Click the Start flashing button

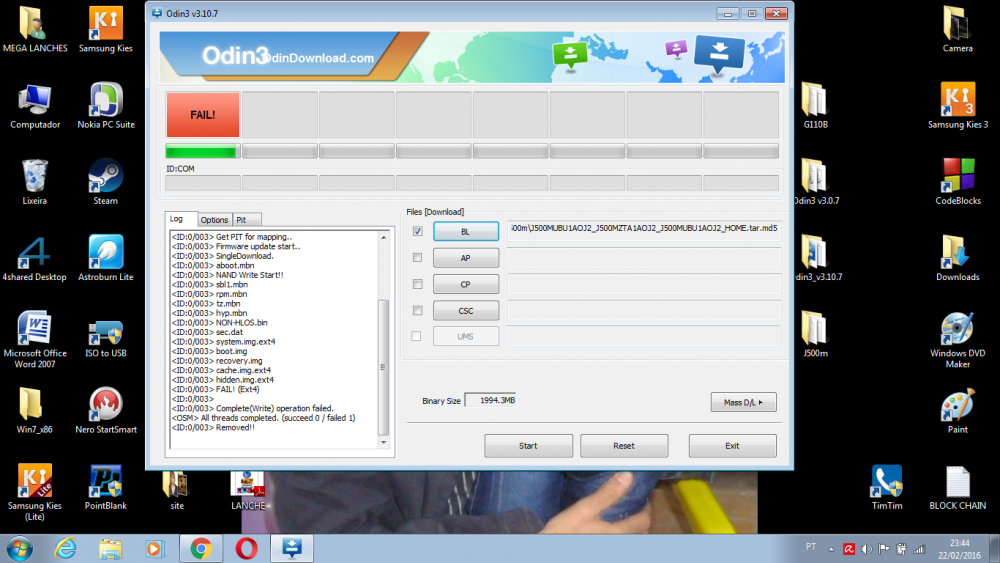click(x=528, y=446)
